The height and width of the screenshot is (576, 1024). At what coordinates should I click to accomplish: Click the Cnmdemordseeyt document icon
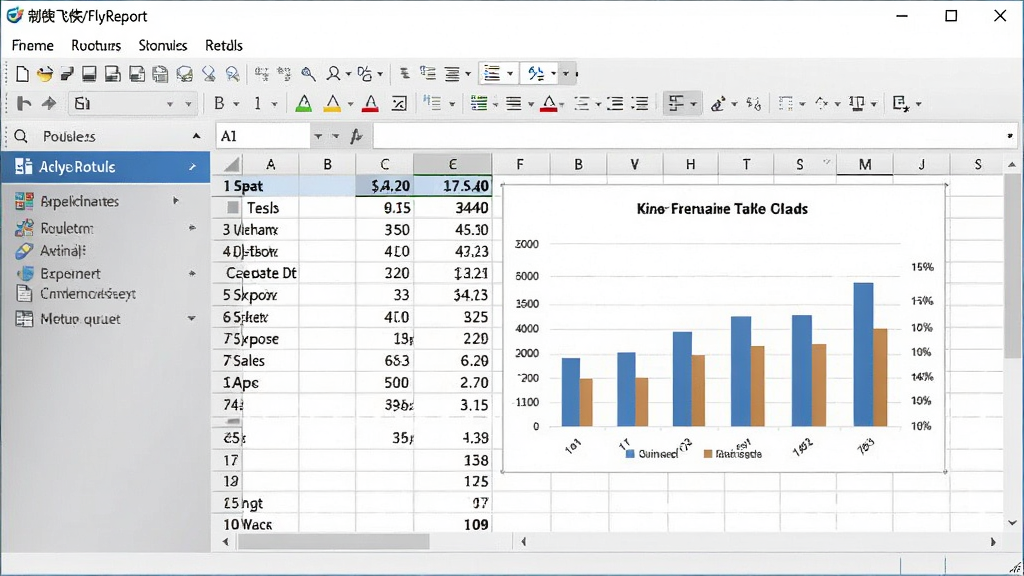click(24, 294)
